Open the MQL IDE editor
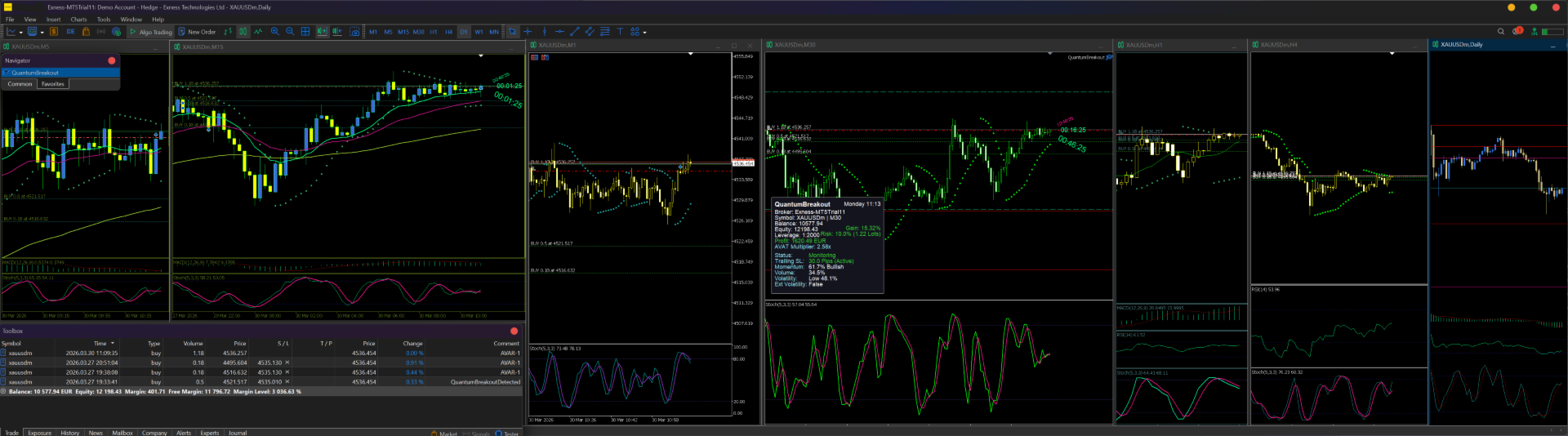1568x436 pixels. pos(70,32)
